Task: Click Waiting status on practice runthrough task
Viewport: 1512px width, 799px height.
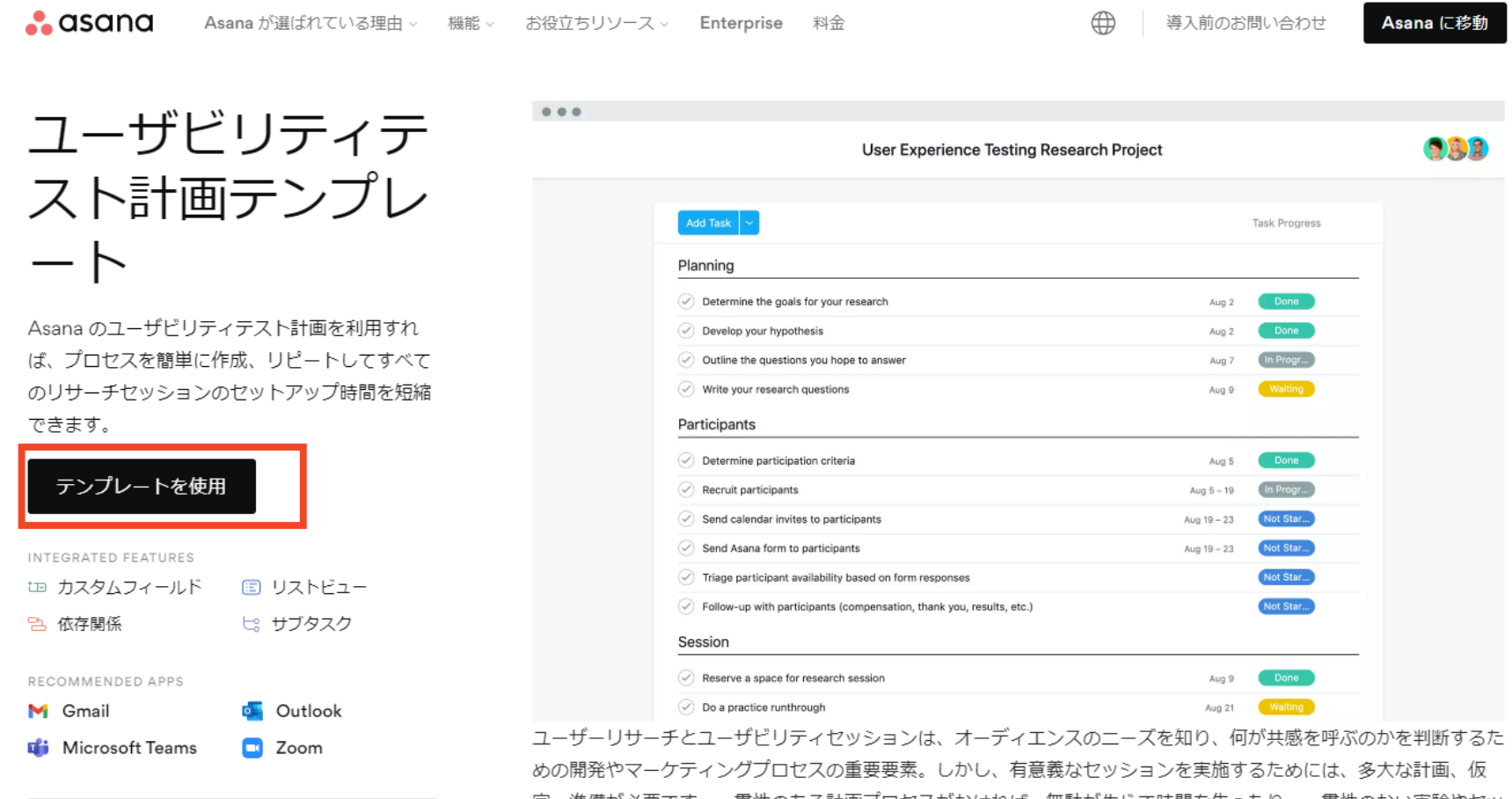Action: tap(1286, 707)
